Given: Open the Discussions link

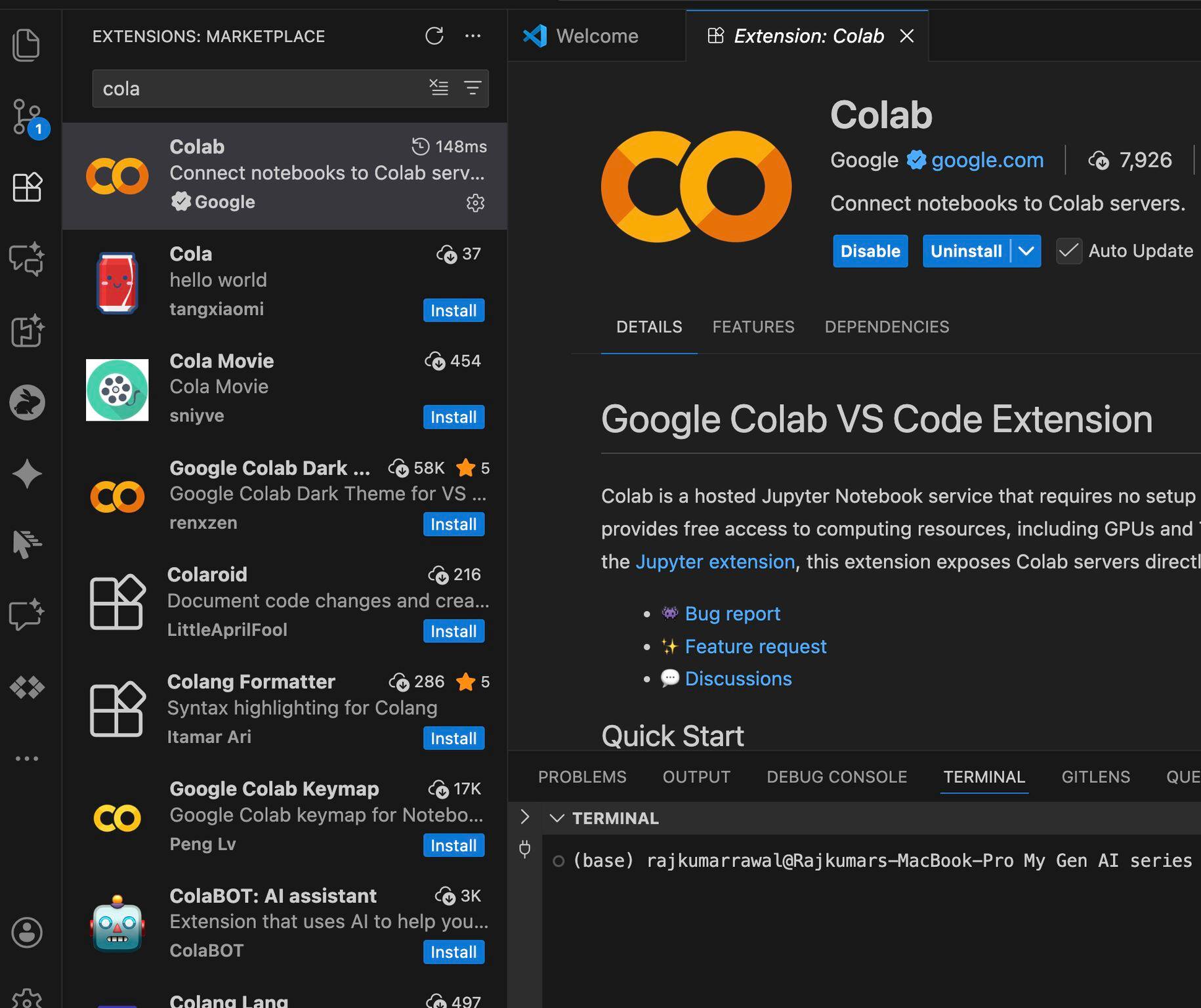Looking at the screenshot, I should pyautogui.click(x=738, y=679).
